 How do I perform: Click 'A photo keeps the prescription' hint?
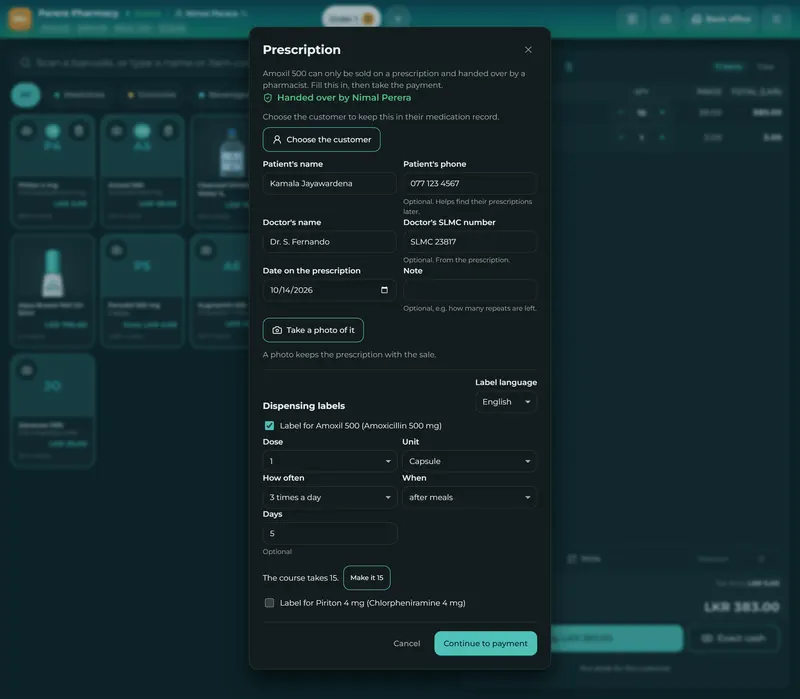click(x=349, y=355)
